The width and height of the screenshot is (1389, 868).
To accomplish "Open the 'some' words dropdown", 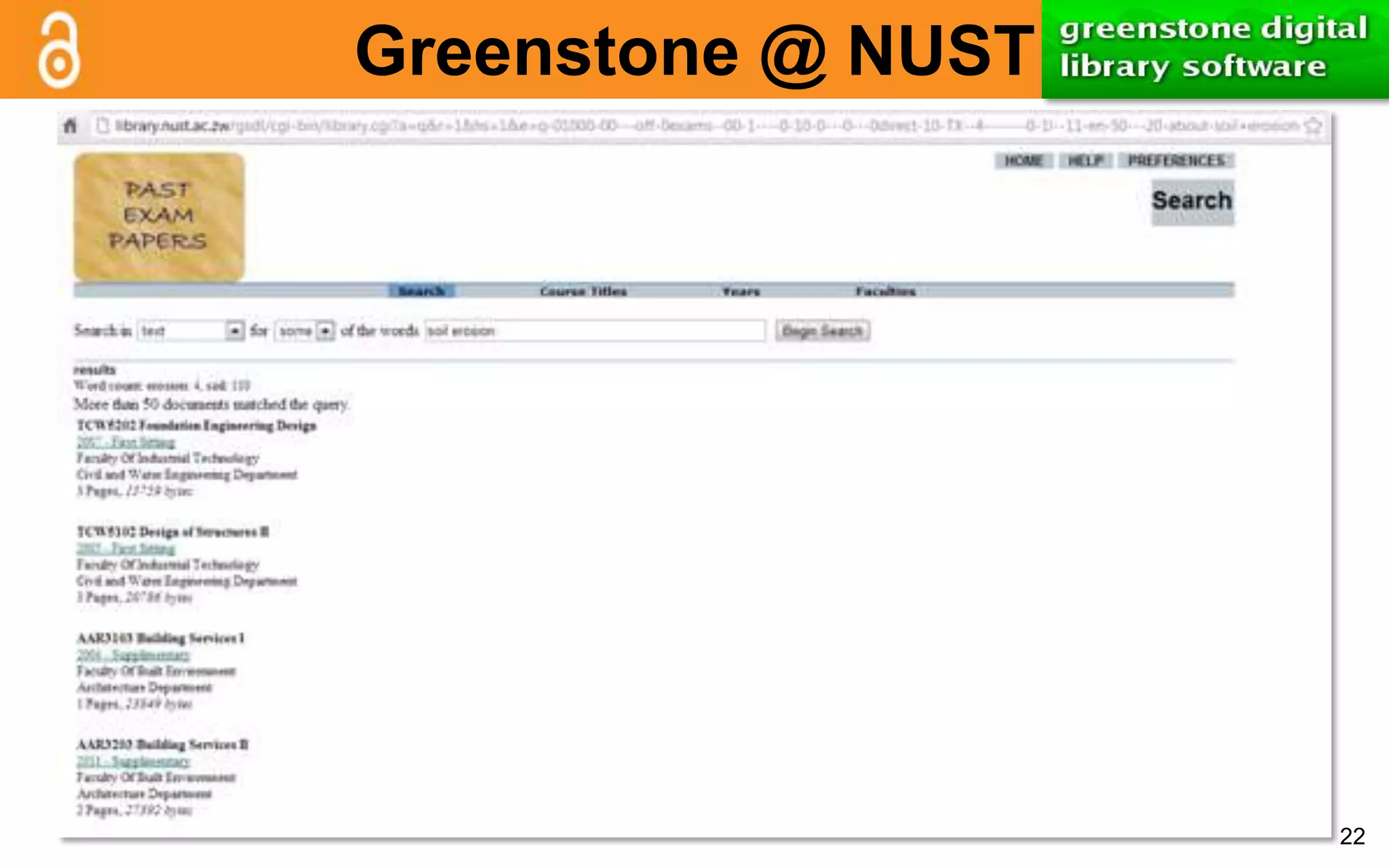I will [305, 331].
